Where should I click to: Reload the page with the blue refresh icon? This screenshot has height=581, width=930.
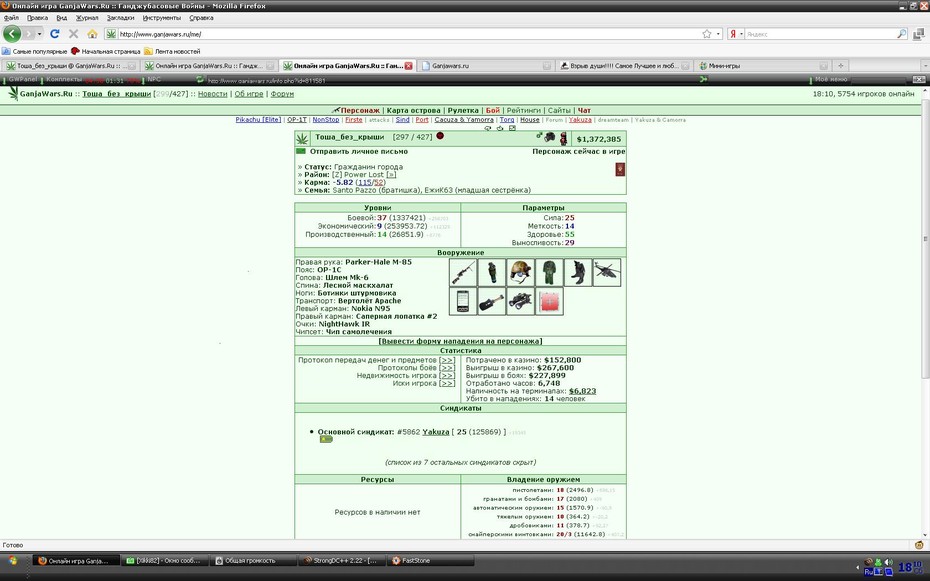point(55,34)
